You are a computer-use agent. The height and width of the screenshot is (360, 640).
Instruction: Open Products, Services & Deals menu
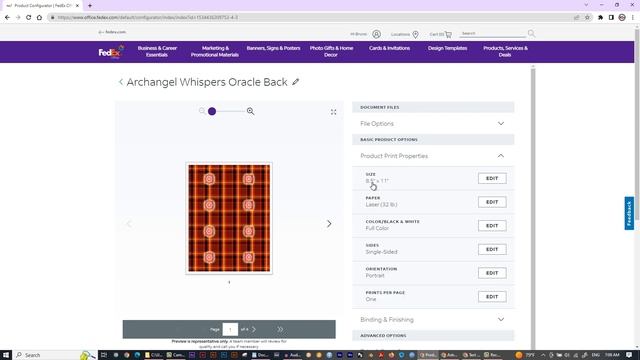point(505,51)
